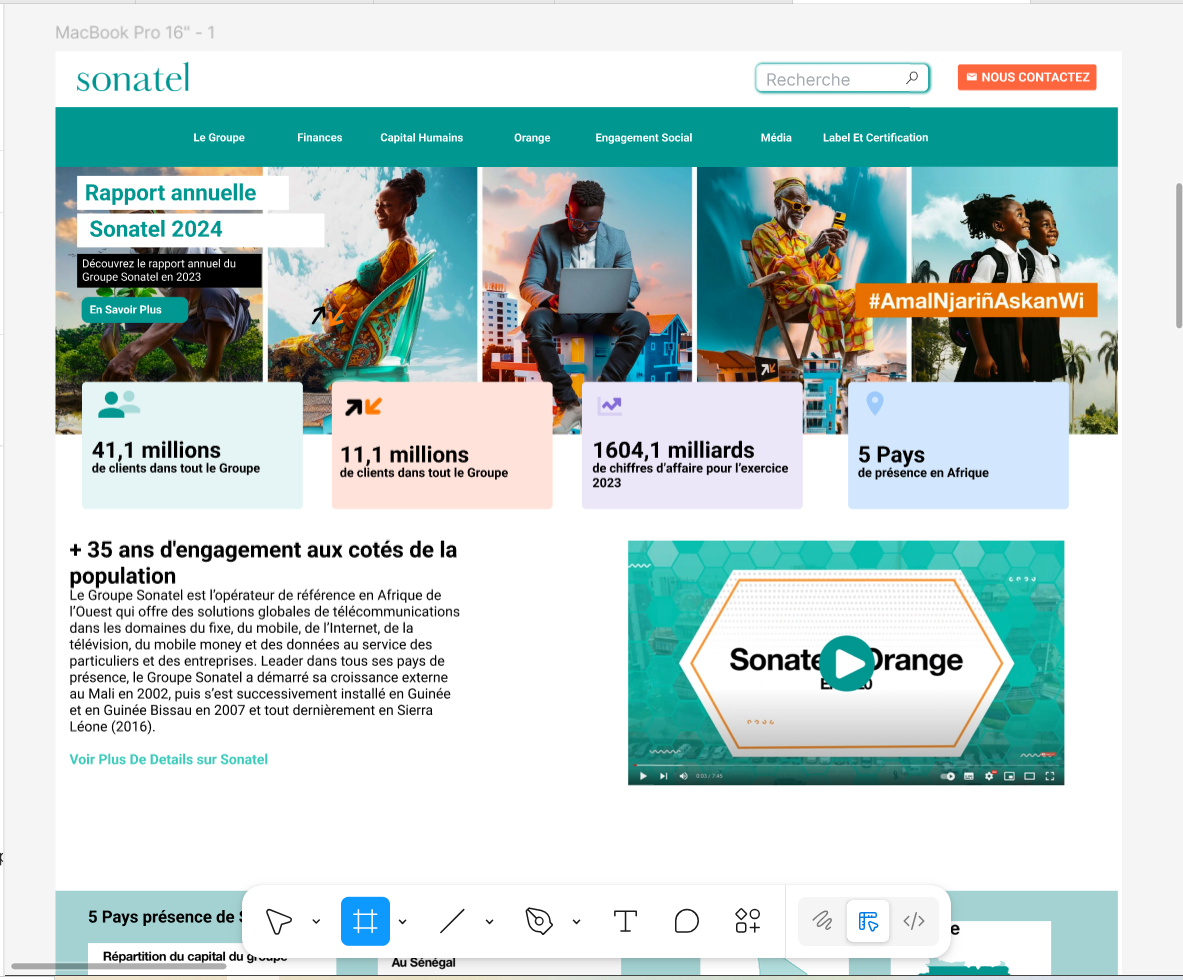Select the Finances menu item

(x=319, y=137)
